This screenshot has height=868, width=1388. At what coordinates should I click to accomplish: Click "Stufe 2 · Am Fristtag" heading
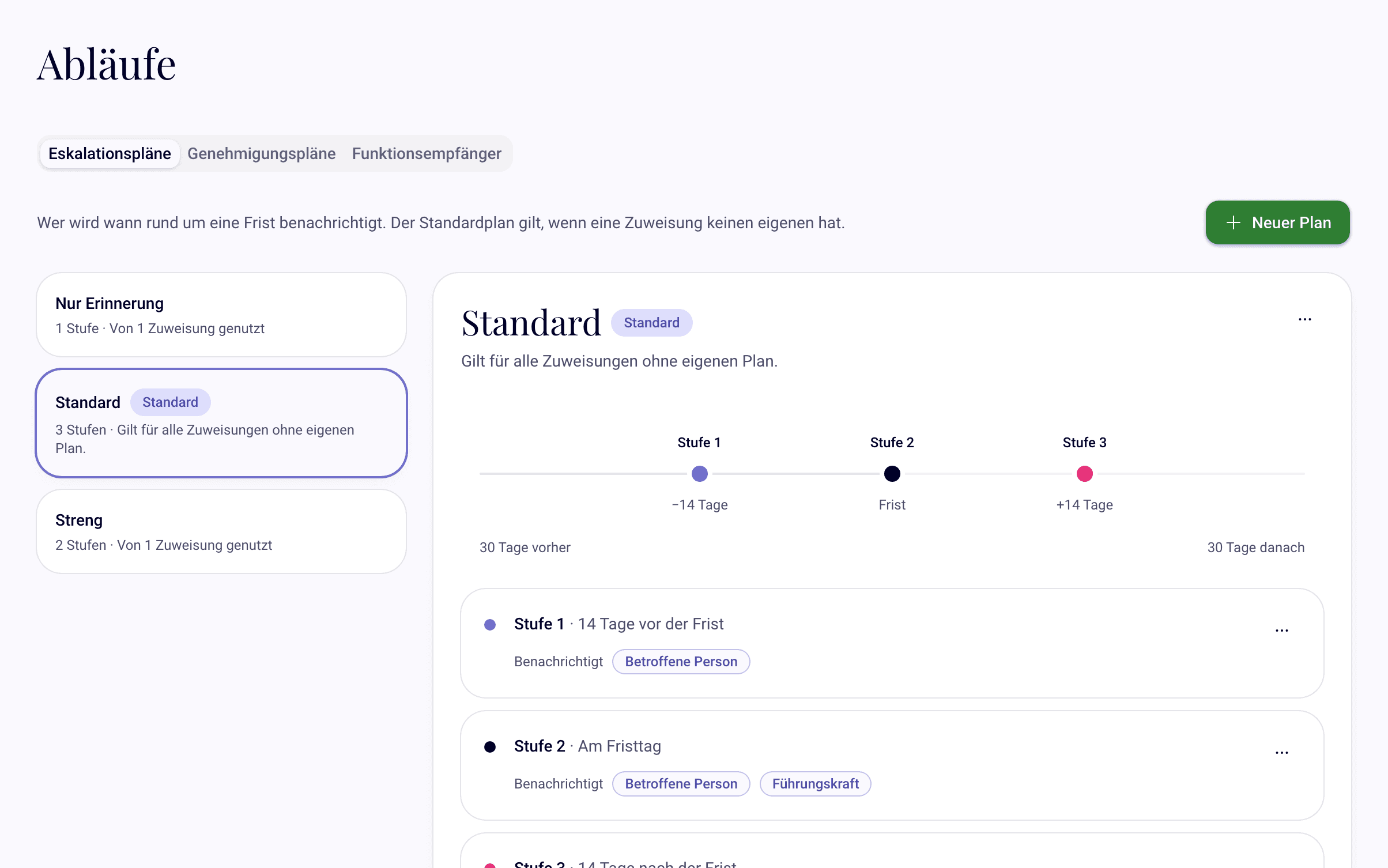point(587,746)
